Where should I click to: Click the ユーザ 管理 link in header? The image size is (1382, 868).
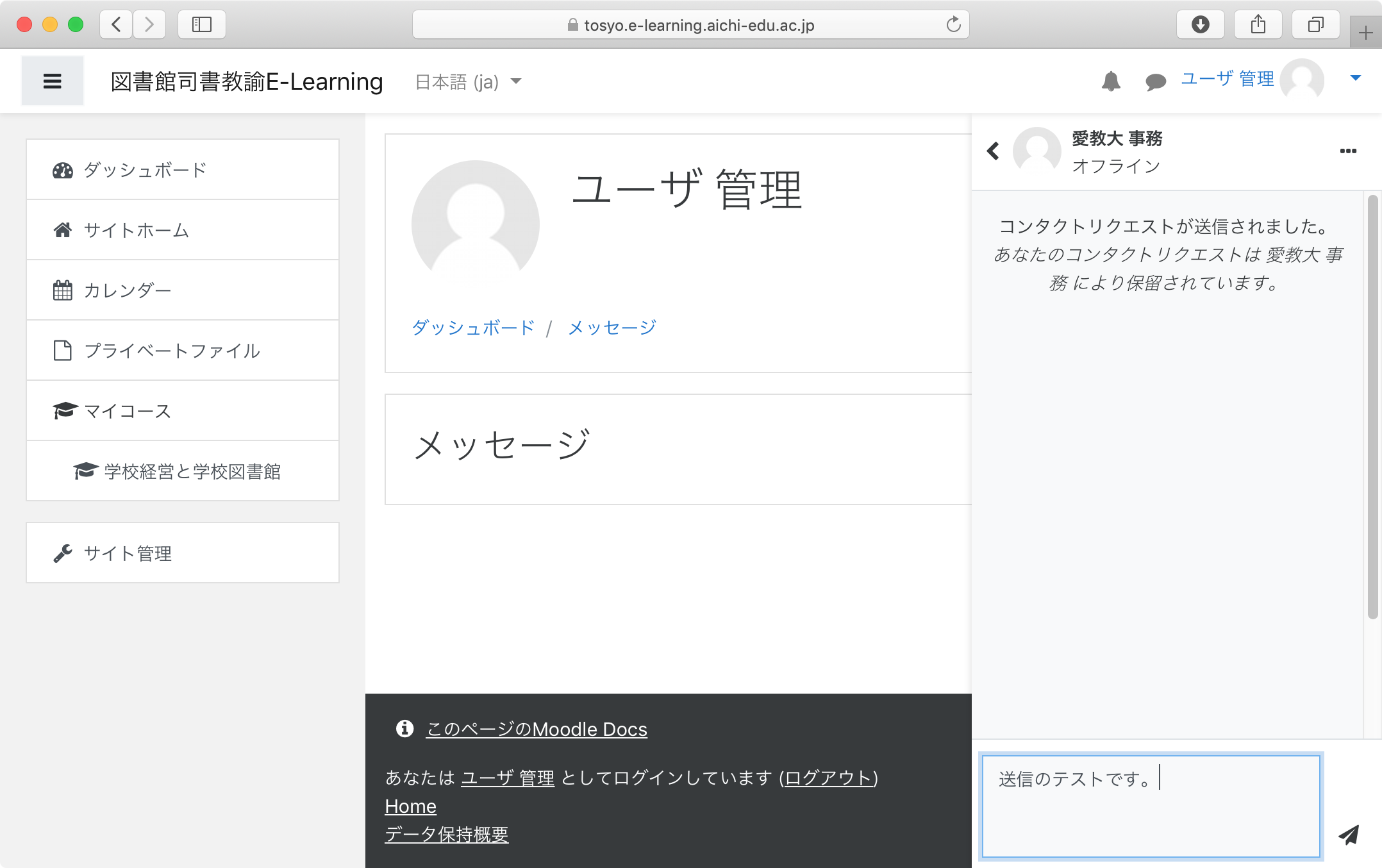point(1227,78)
